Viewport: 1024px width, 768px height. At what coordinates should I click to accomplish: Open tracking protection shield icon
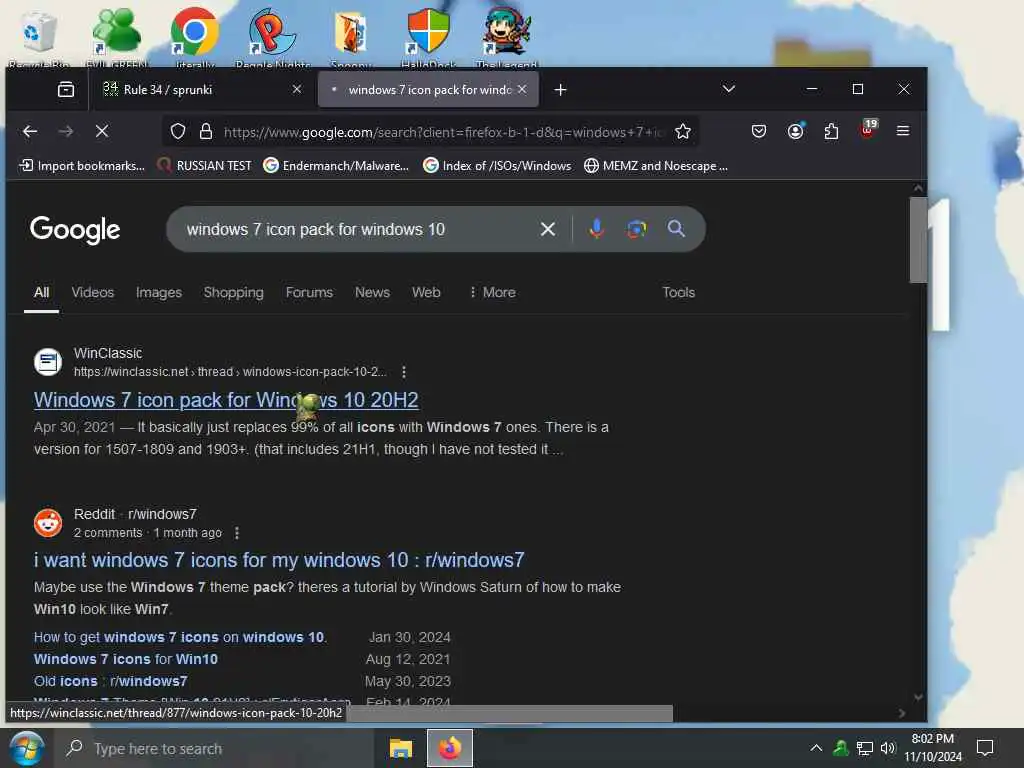178,131
